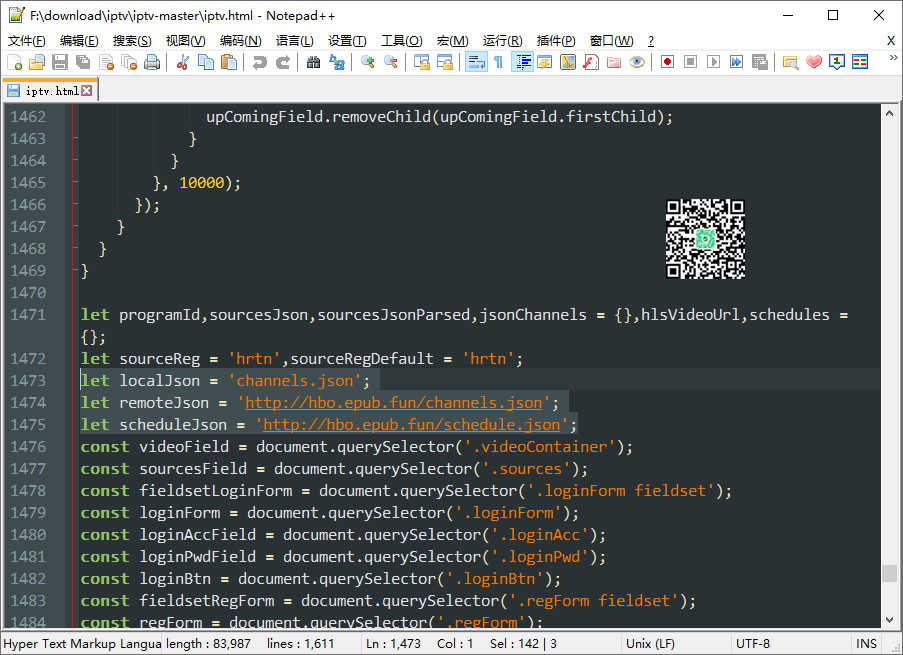
Task: Click the Print icon in toolbar
Action: click(152, 62)
